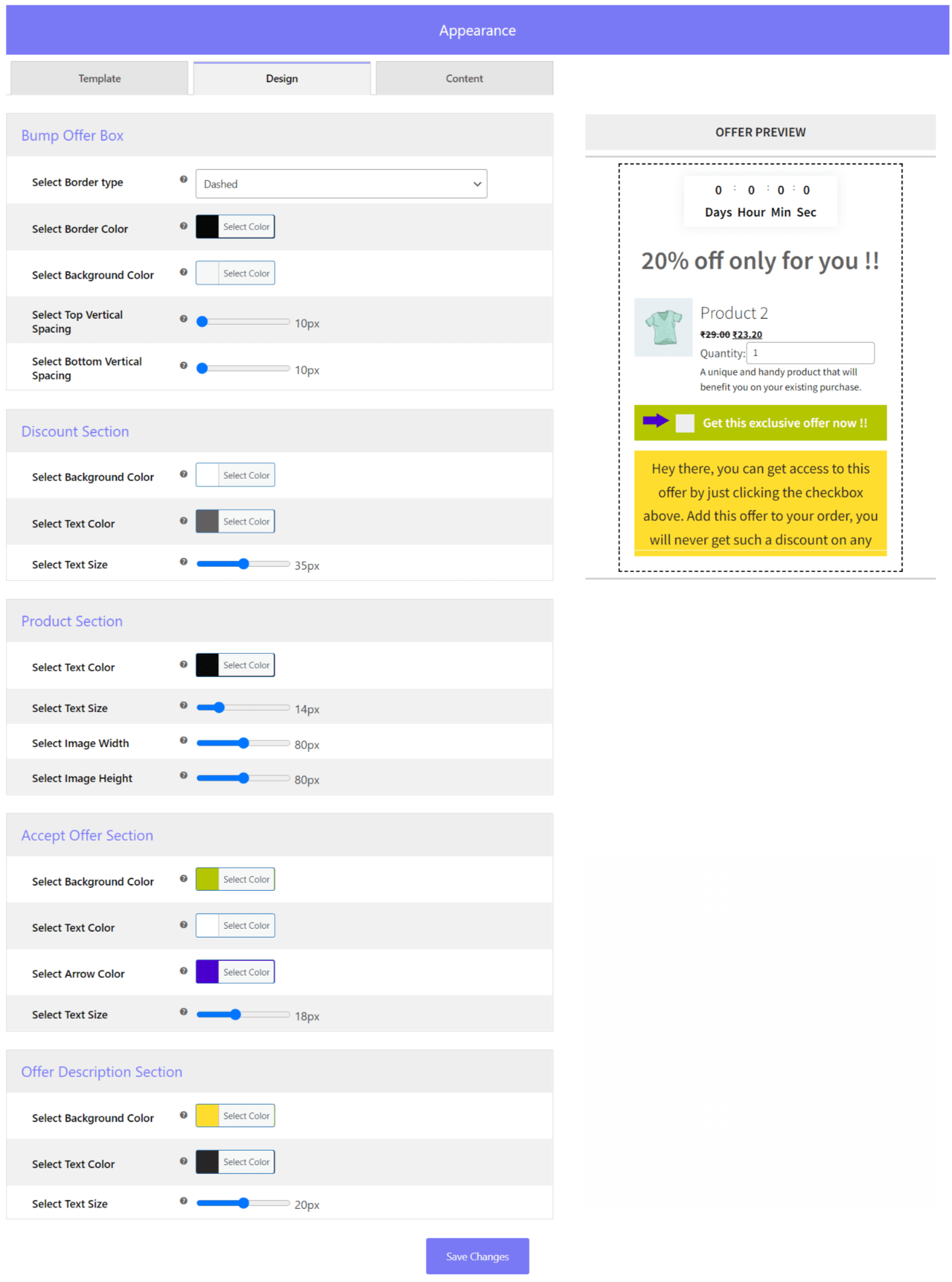This screenshot has width=952, height=1282.
Task: Show help for Offer Description Text Color
Action: [x=184, y=1162]
